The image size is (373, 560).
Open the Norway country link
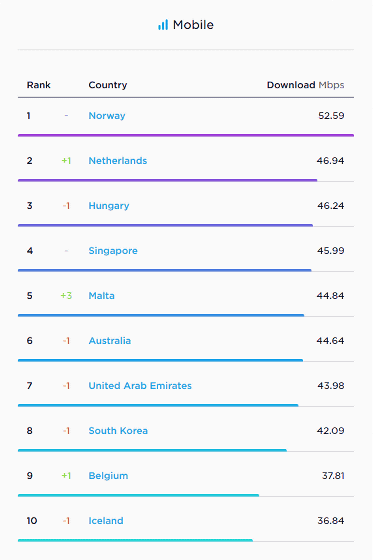coord(107,116)
